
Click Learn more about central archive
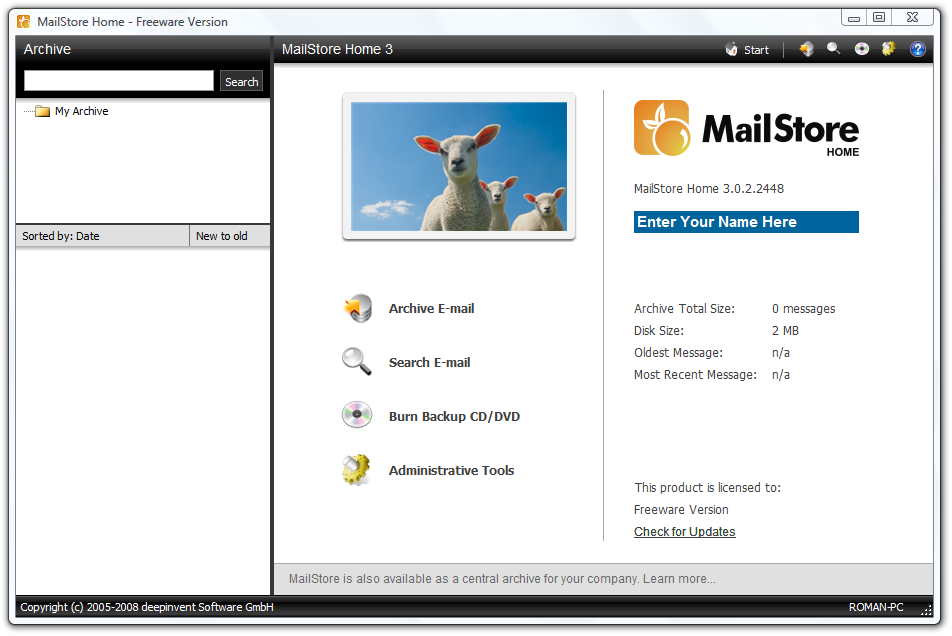point(679,579)
